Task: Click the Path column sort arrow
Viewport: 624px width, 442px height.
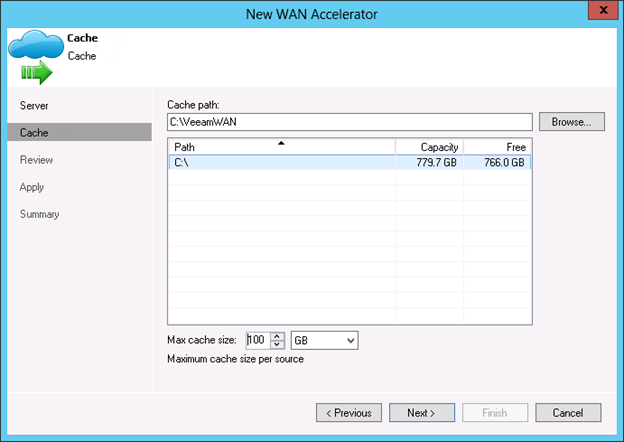Action: point(281,143)
